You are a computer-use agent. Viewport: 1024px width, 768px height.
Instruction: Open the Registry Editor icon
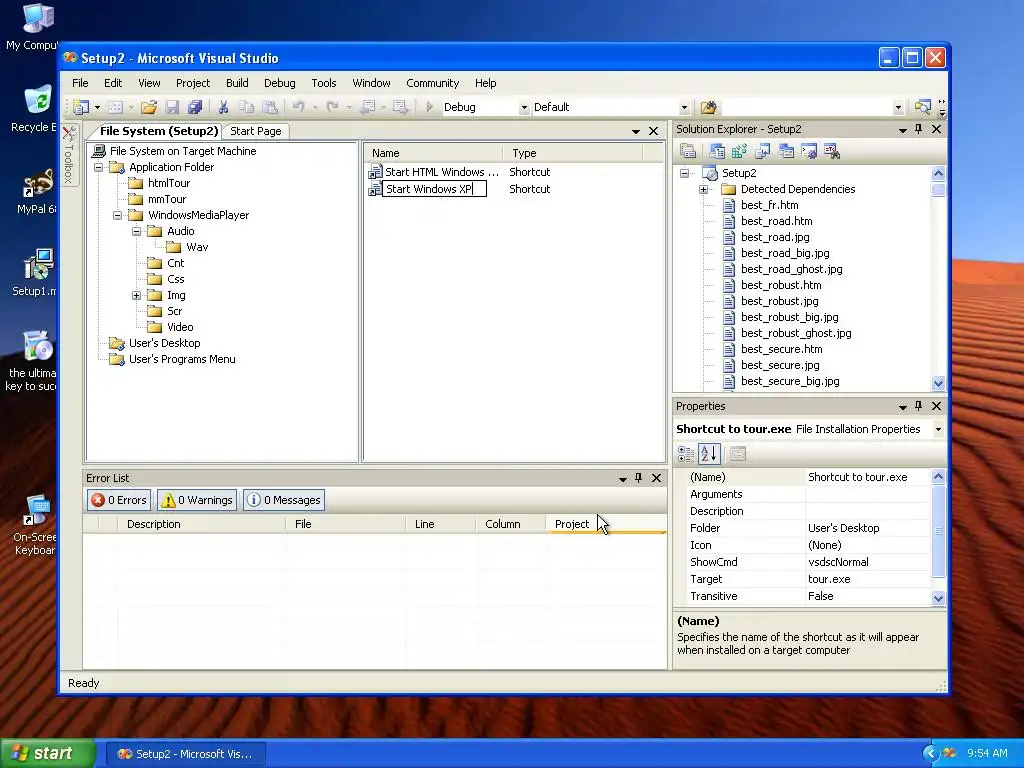click(739, 152)
